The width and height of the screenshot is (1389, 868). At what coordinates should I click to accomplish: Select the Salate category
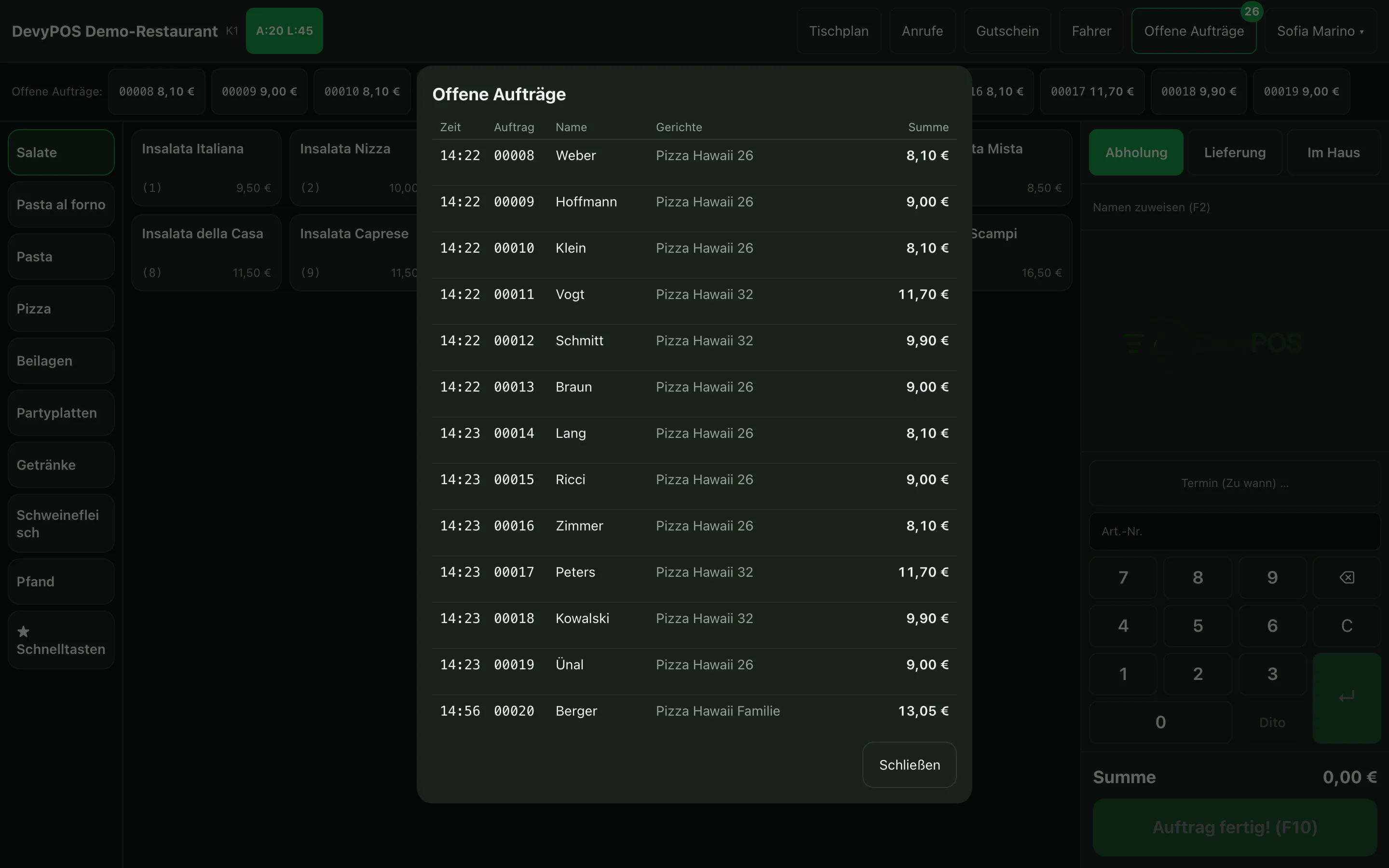point(61,153)
